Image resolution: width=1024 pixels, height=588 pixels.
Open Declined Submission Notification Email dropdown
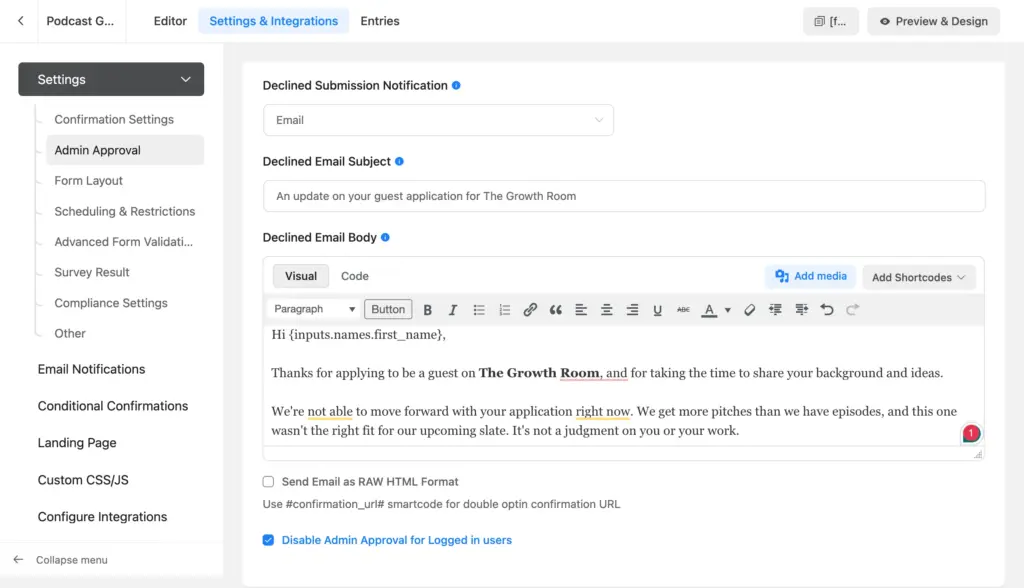click(438, 120)
